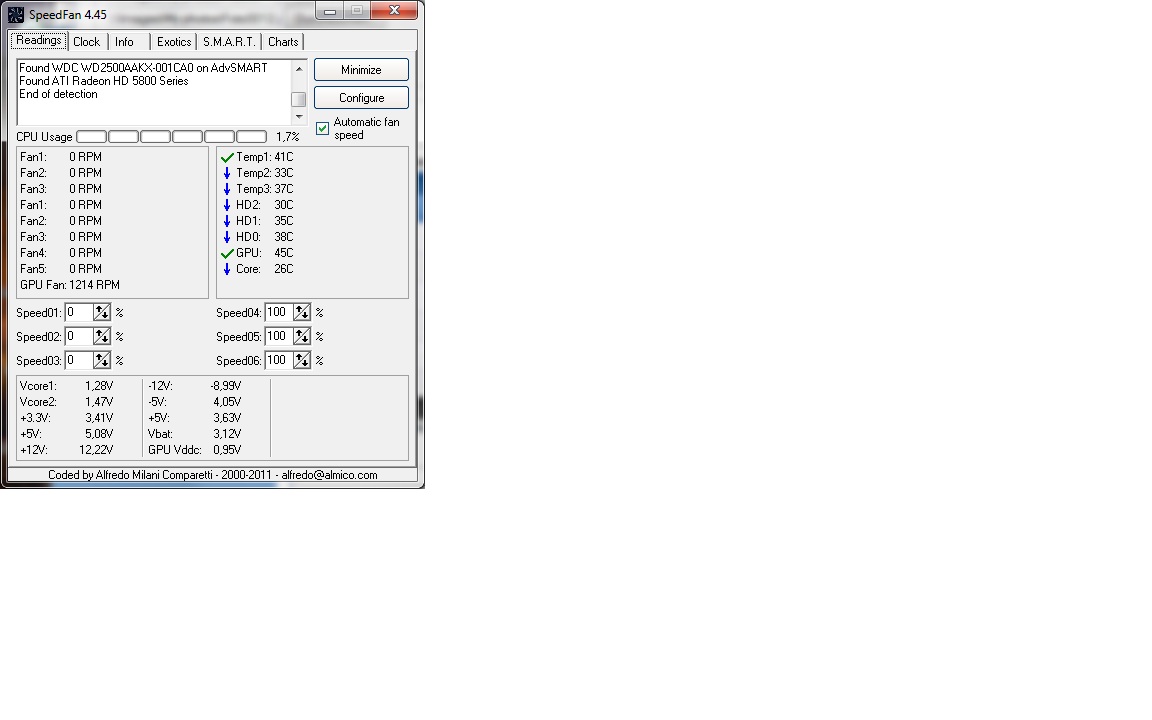Click the Speed05 value field
1152x720 pixels.
click(x=279, y=336)
